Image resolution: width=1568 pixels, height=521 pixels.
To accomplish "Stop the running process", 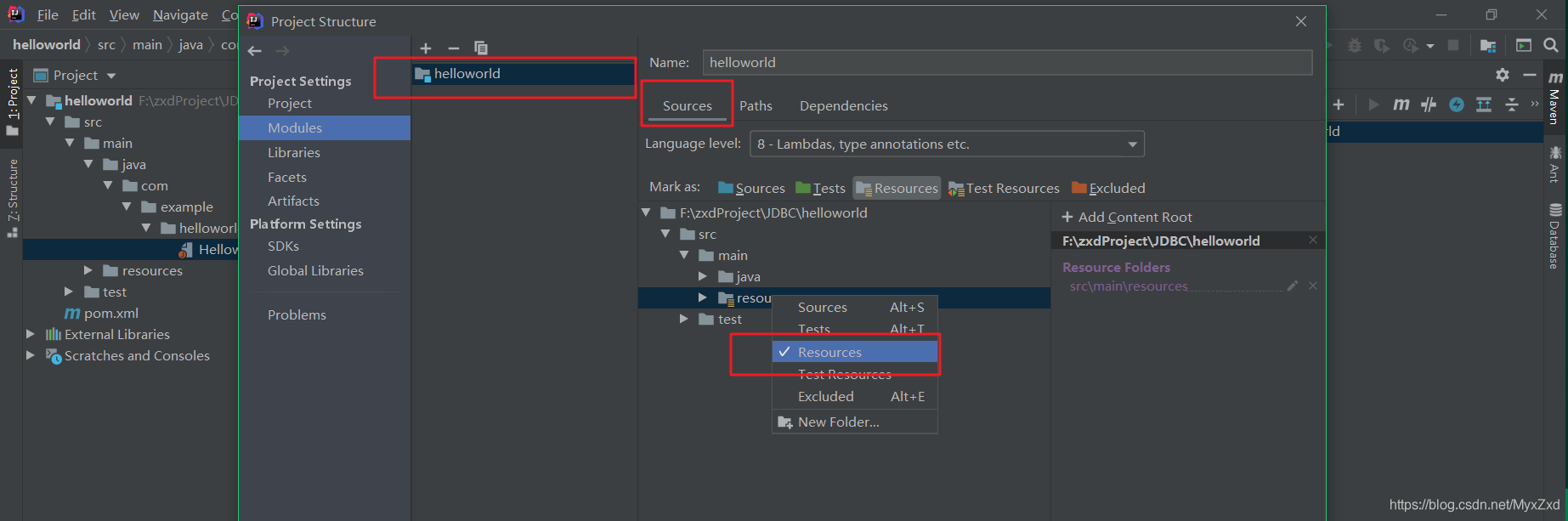I will pyautogui.click(x=1453, y=45).
